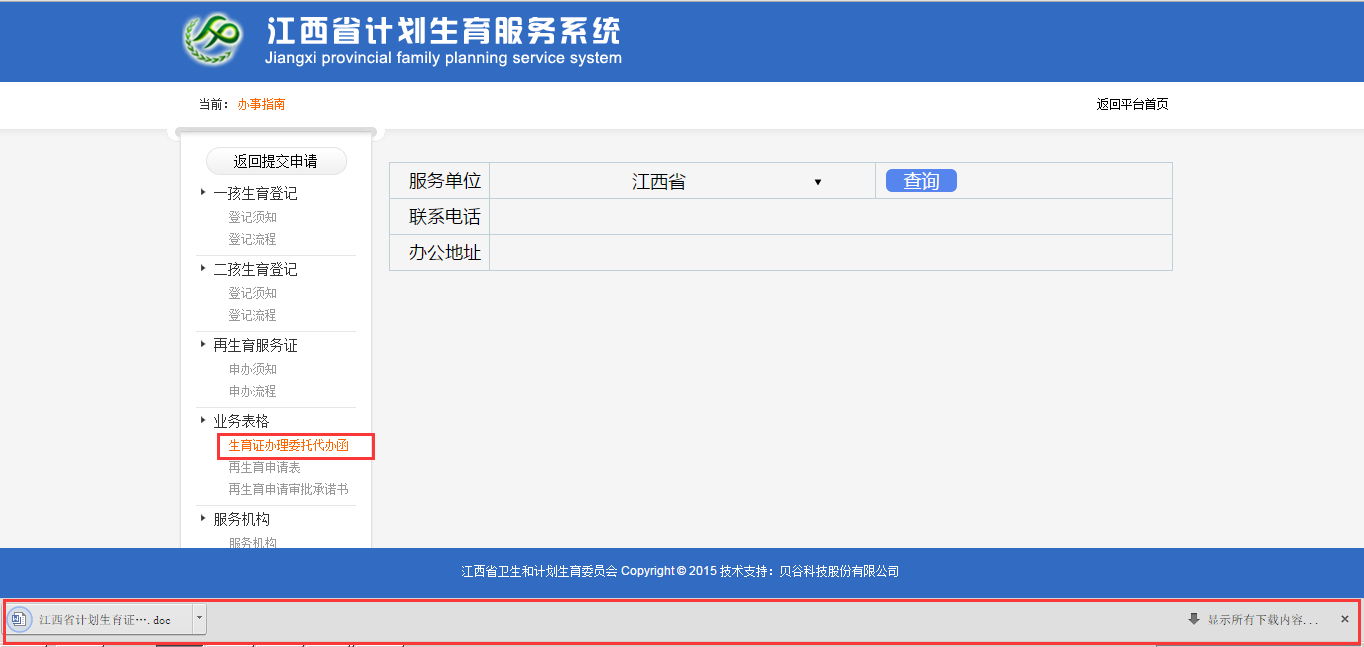Expand the 一孩生育登记 section arrow
This screenshot has width=1364, height=647.
coord(203,192)
